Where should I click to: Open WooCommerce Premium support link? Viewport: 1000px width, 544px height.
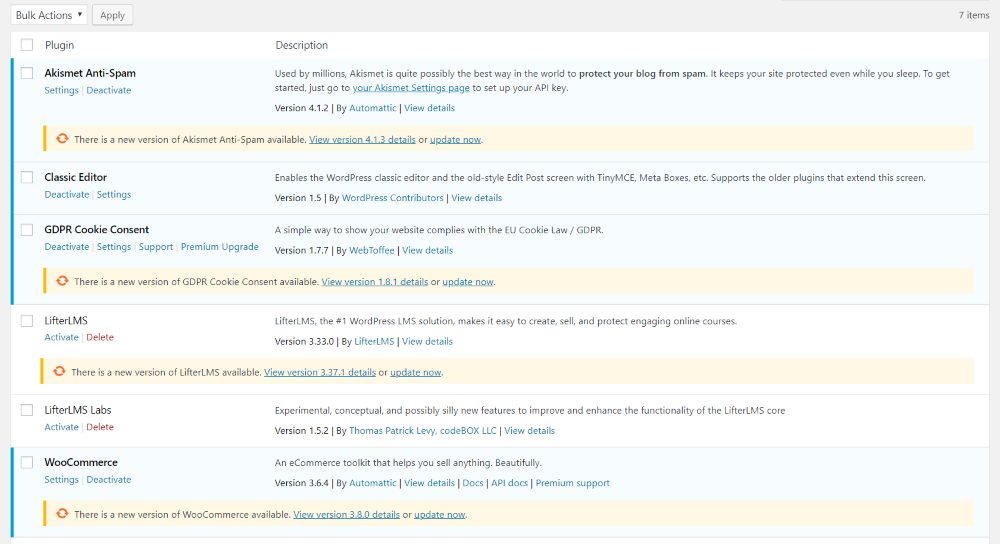(x=573, y=483)
